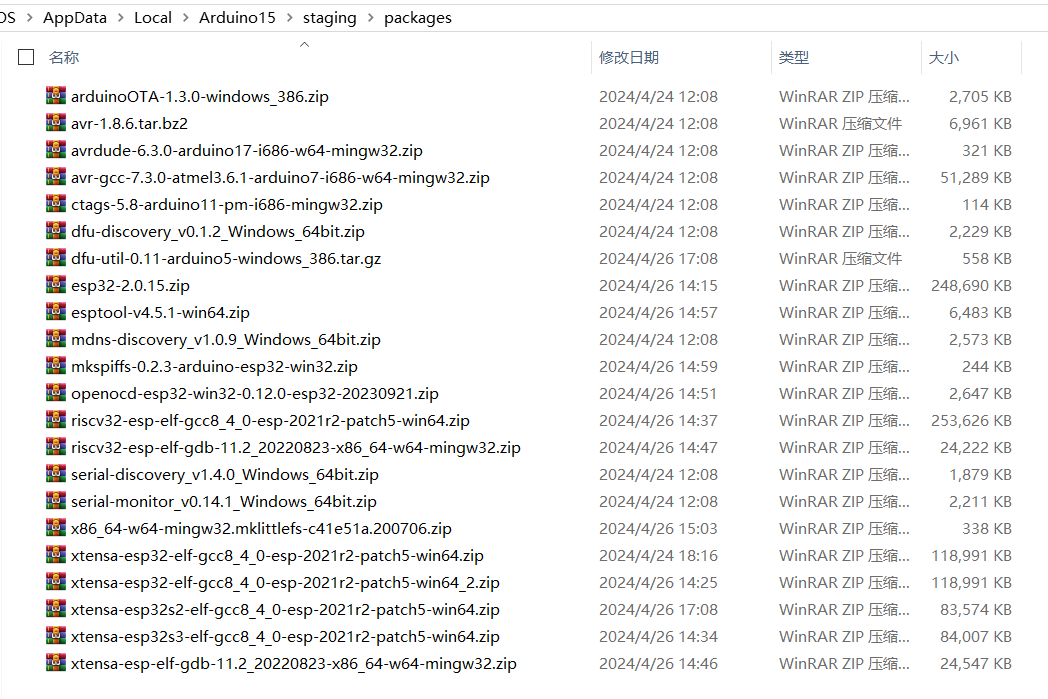Click the icon for riscv32-esp-elf-gdb-11.2 zip

coord(56,446)
